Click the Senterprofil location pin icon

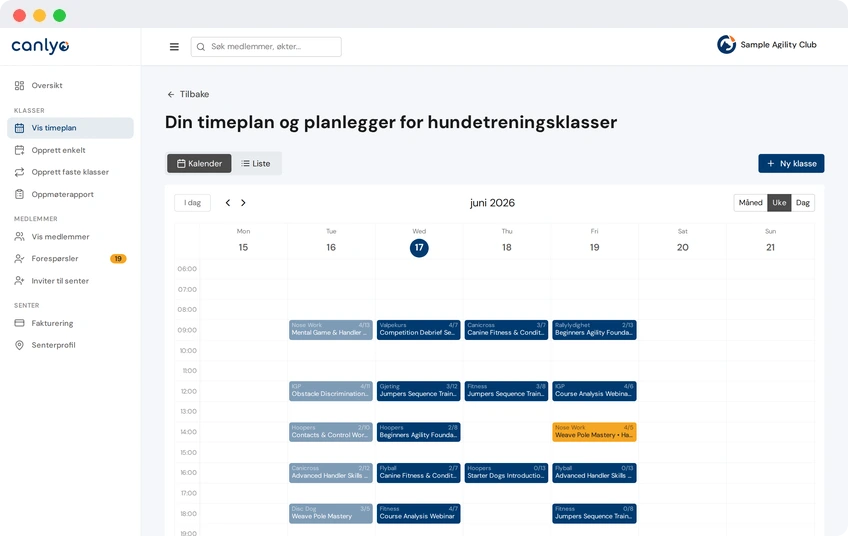point(19,345)
